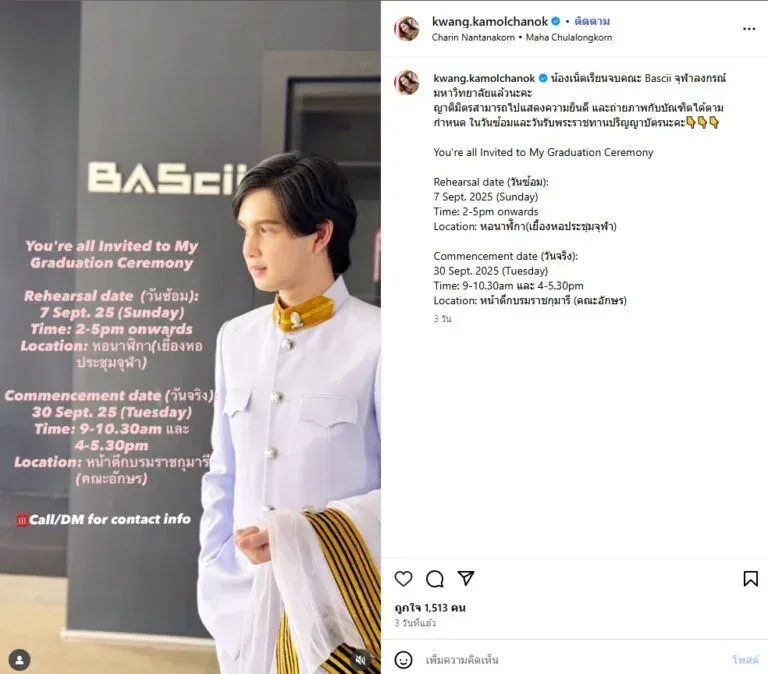This screenshot has width=768, height=674.
Task: Show tagged people icon on photo
Action: (20, 660)
